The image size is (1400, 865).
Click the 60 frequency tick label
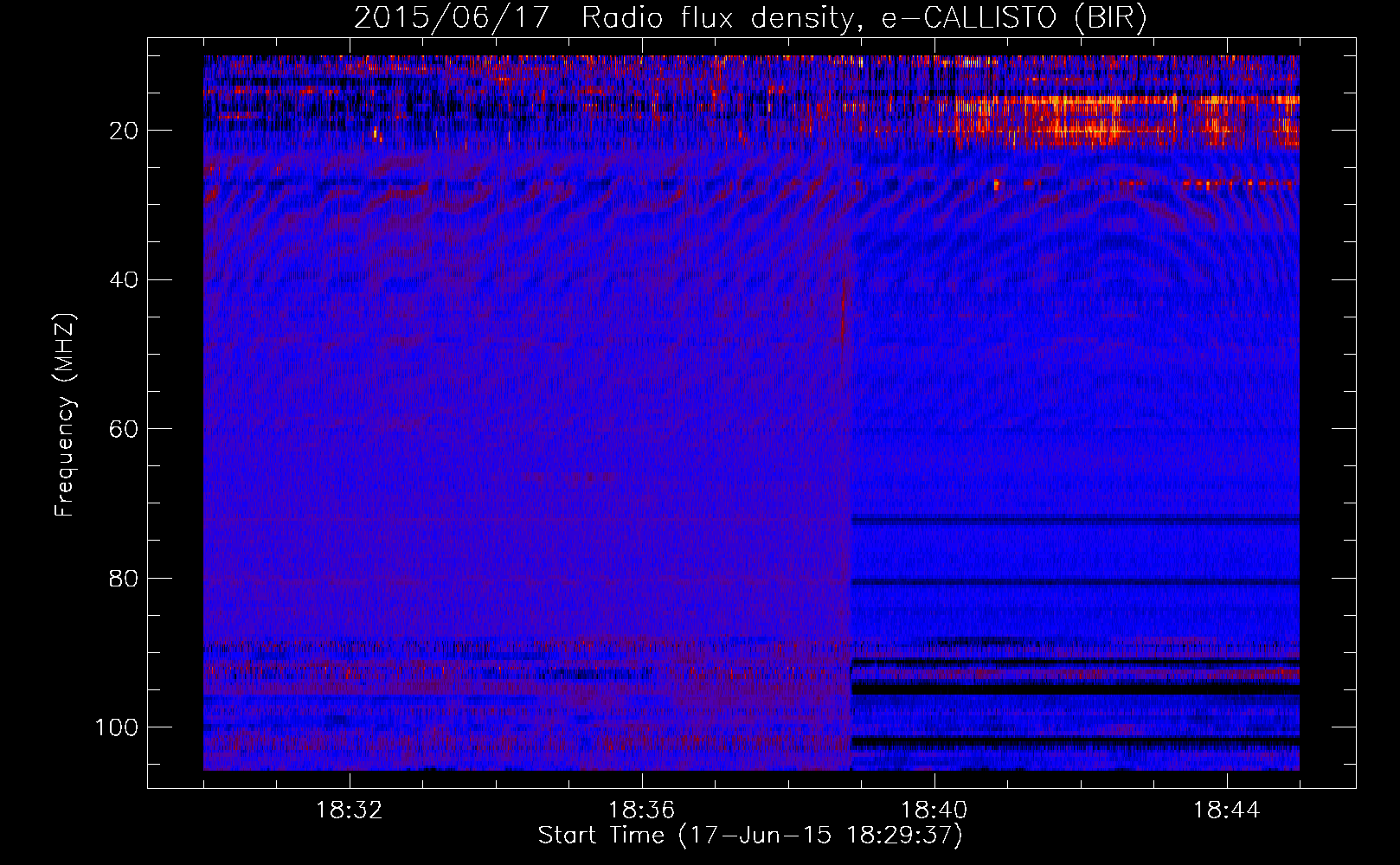point(125,429)
